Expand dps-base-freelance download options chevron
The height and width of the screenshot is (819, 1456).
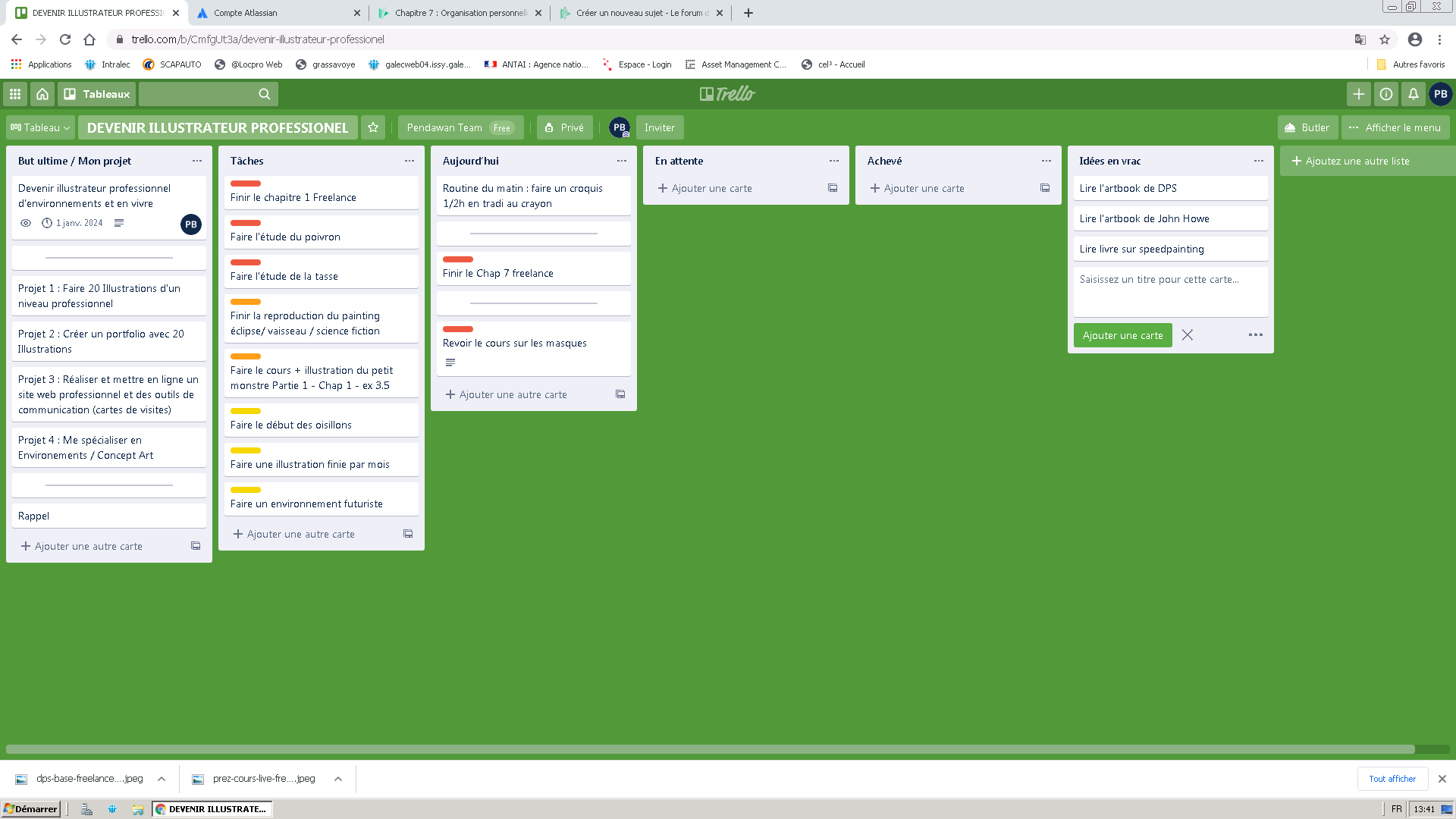tap(162, 779)
